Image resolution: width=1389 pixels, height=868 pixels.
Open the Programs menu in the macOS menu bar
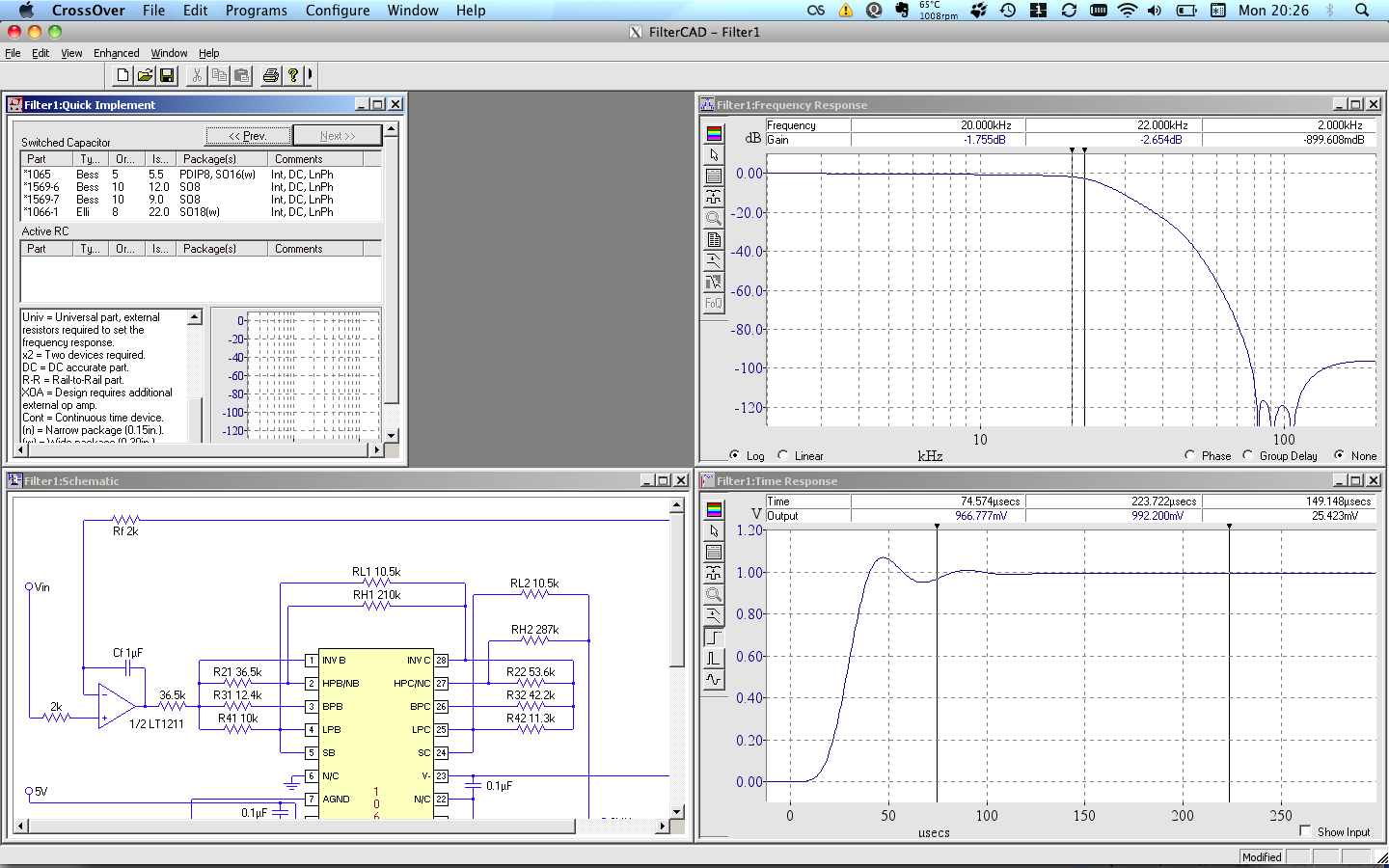point(256,11)
